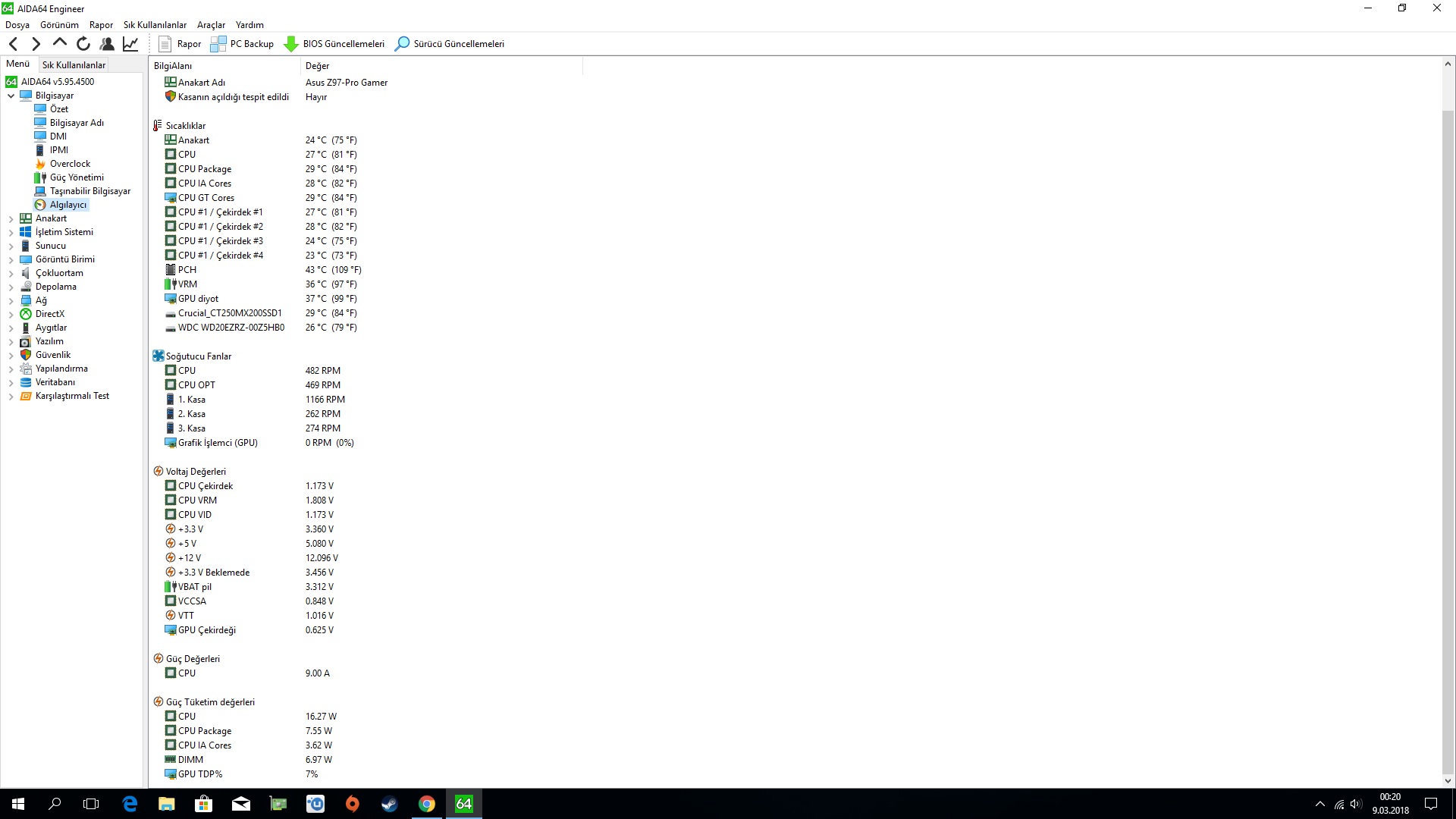Open the Görünüm menu
The image size is (1456, 819).
59,25
